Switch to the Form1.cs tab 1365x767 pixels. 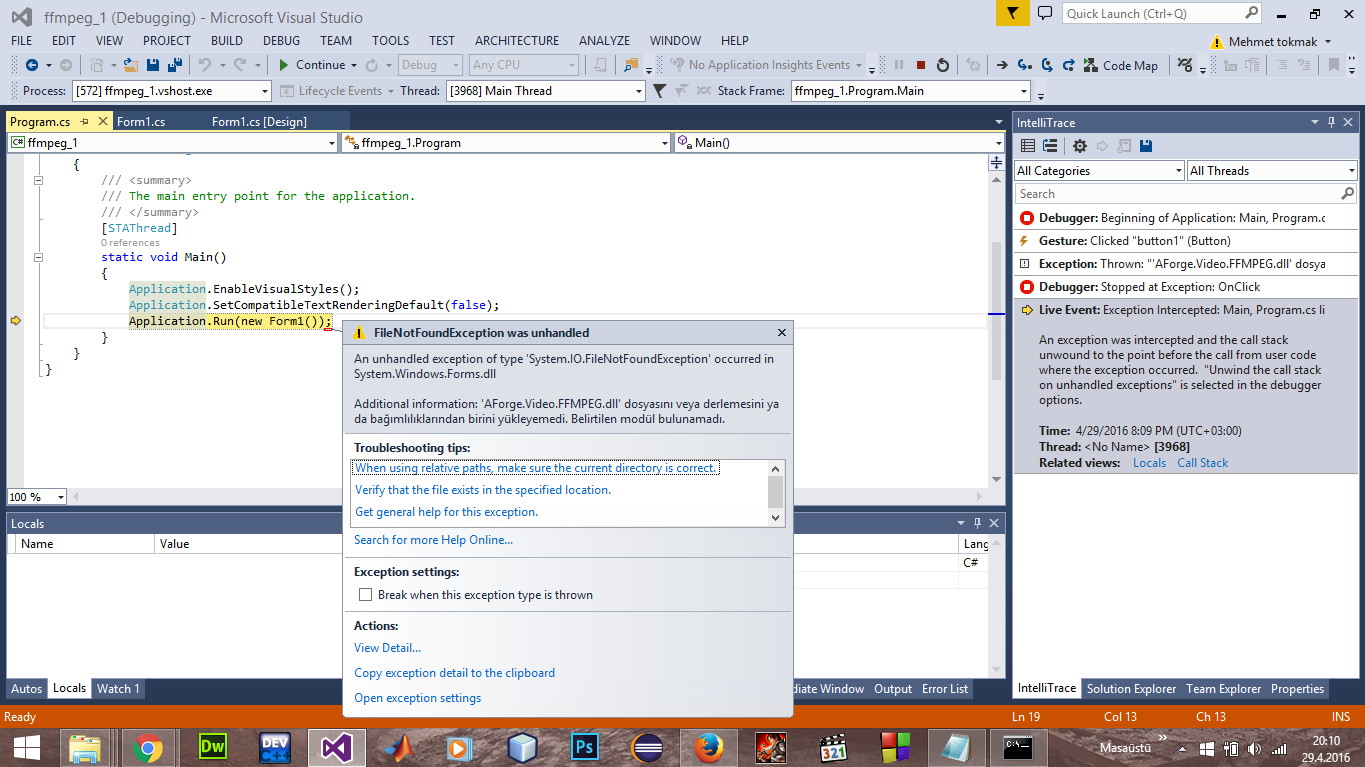(141, 122)
